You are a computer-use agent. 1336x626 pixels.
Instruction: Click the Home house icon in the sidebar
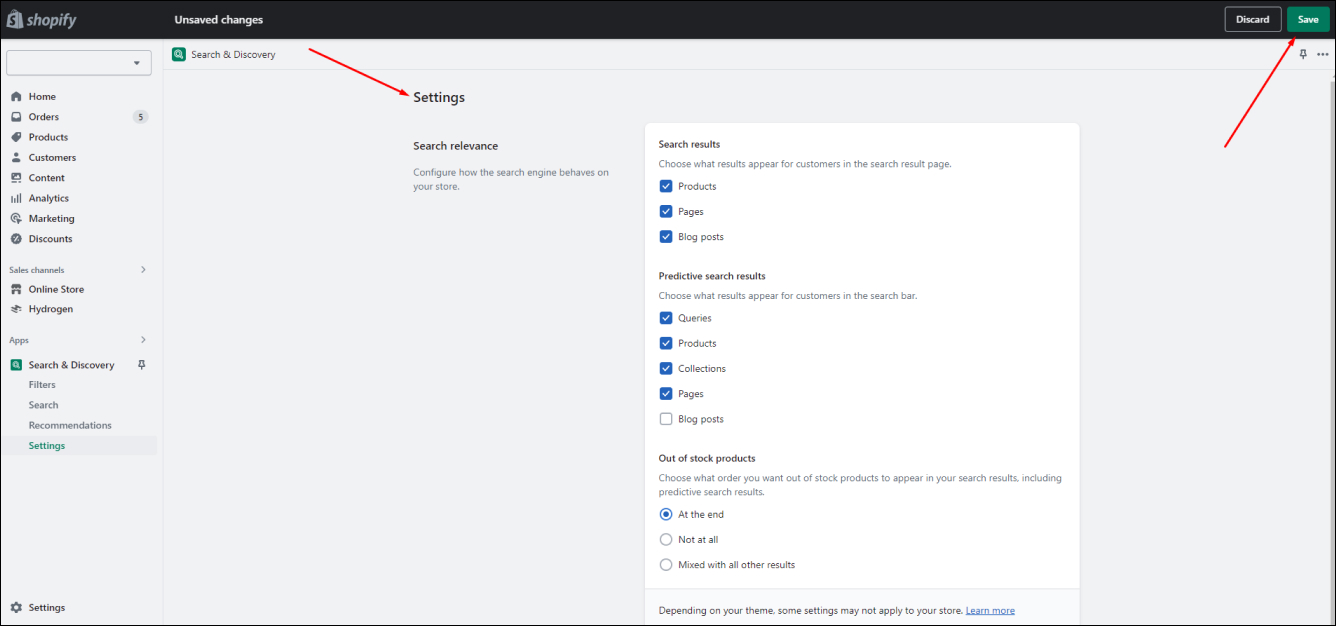click(16, 97)
